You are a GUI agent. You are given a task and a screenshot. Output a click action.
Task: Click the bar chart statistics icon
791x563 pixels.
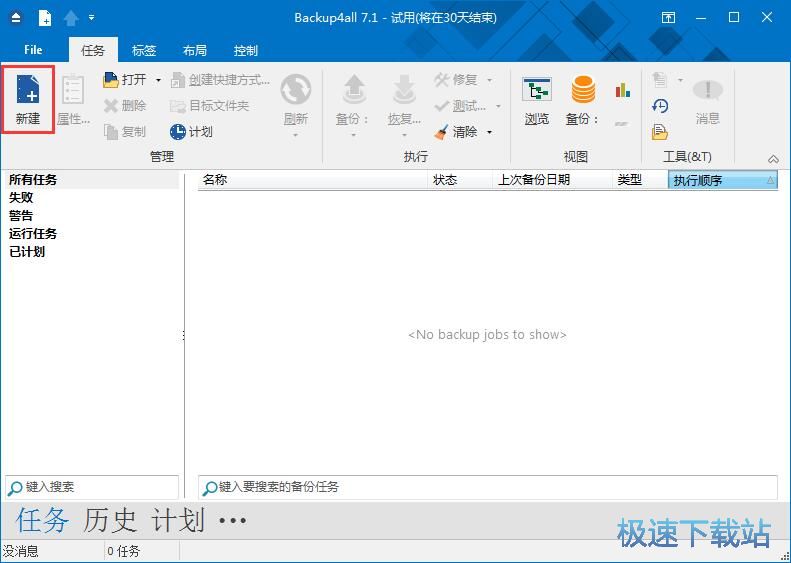623,91
